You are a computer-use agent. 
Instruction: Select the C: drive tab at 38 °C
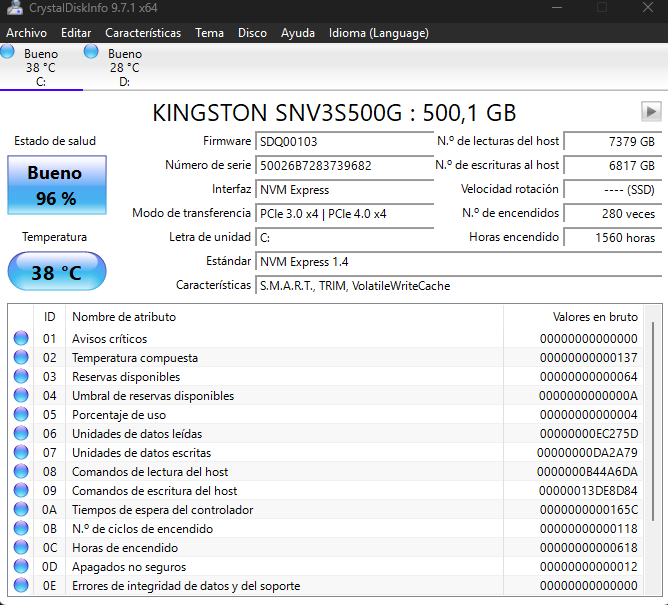click(41, 67)
